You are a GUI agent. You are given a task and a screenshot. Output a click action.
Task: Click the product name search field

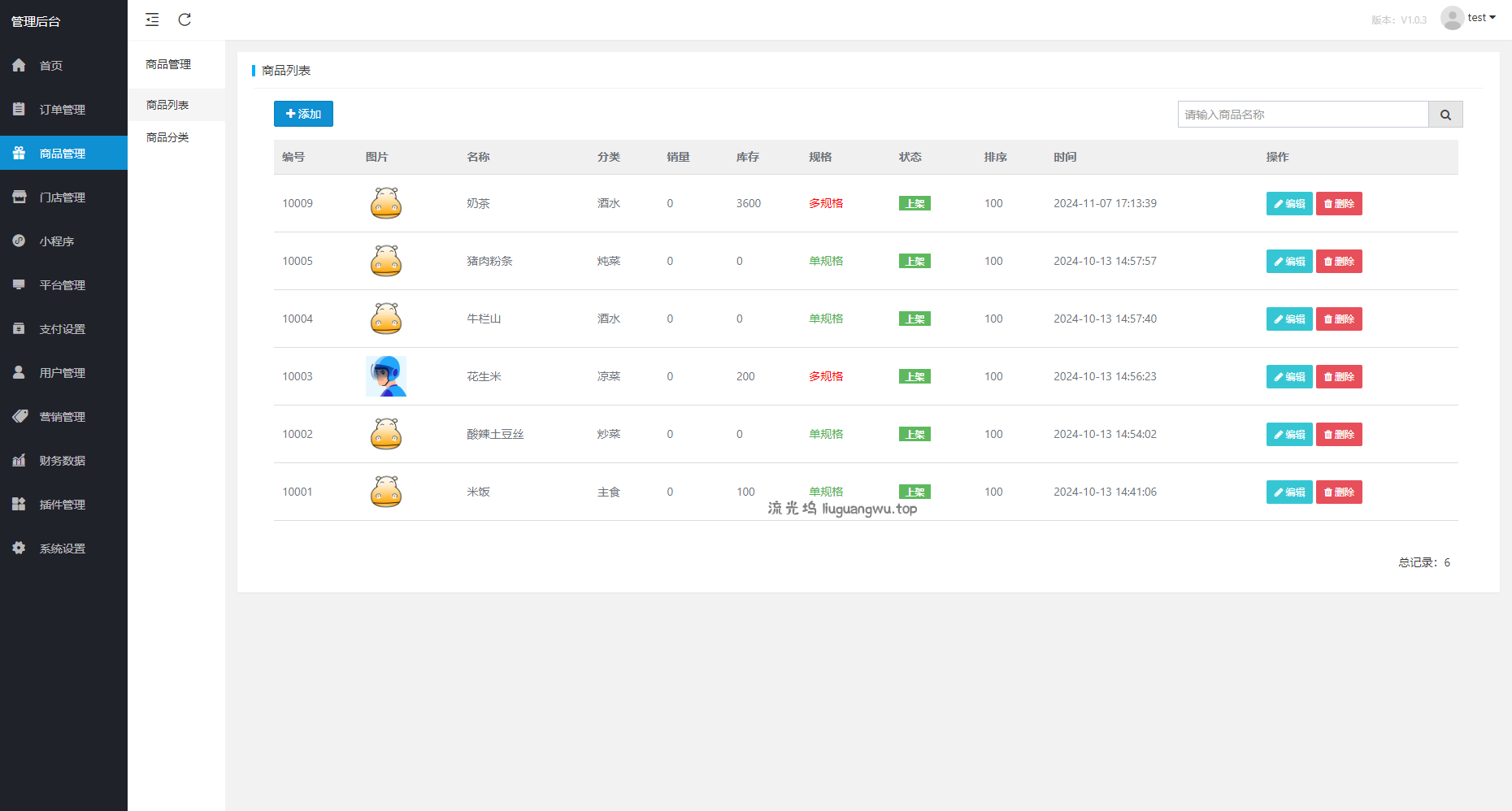[x=1302, y=115]
